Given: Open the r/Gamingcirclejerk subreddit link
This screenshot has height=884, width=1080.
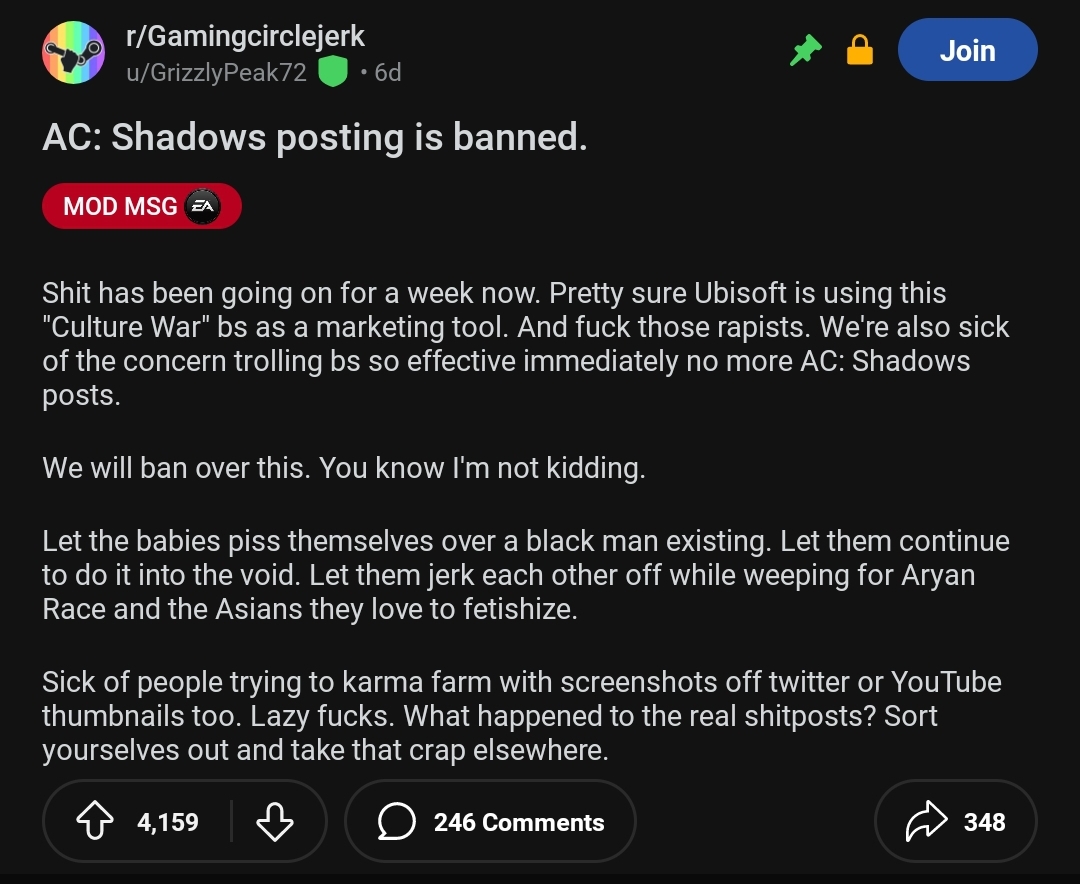Looking at the screenshot, I should click(245, 36).
